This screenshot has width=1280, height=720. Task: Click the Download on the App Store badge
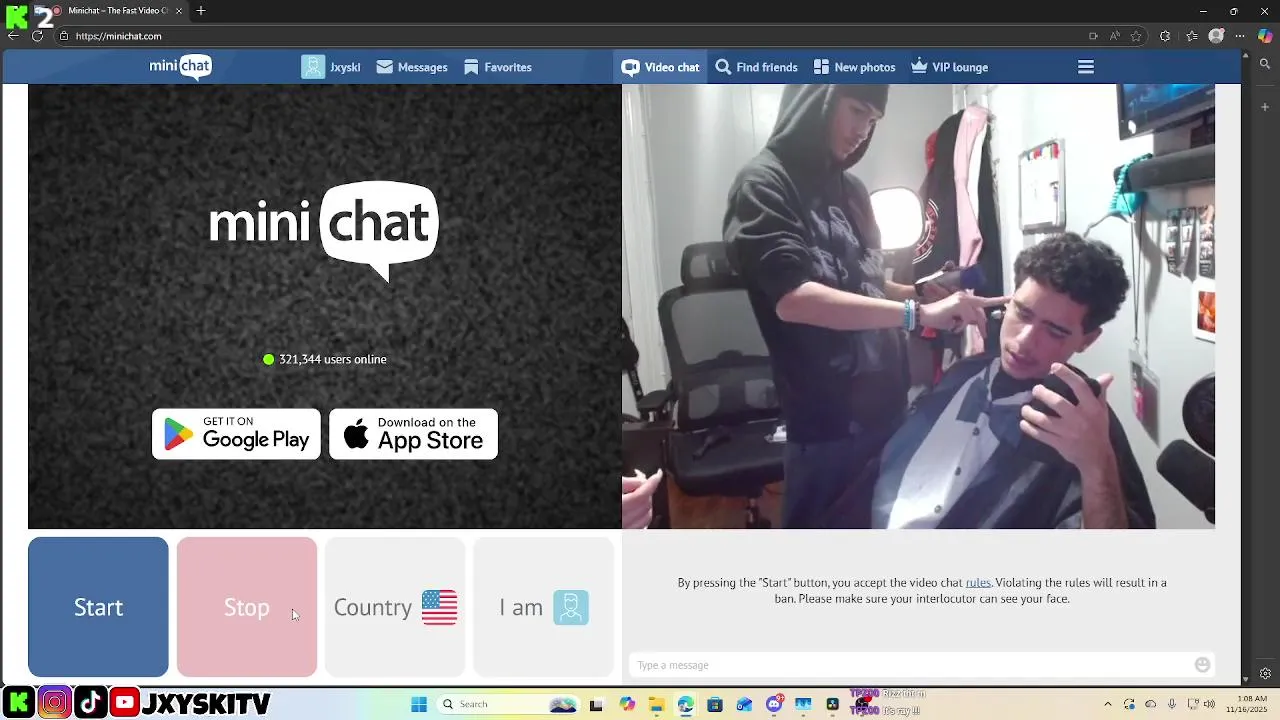pyautogui.click(x=413, y=434)
